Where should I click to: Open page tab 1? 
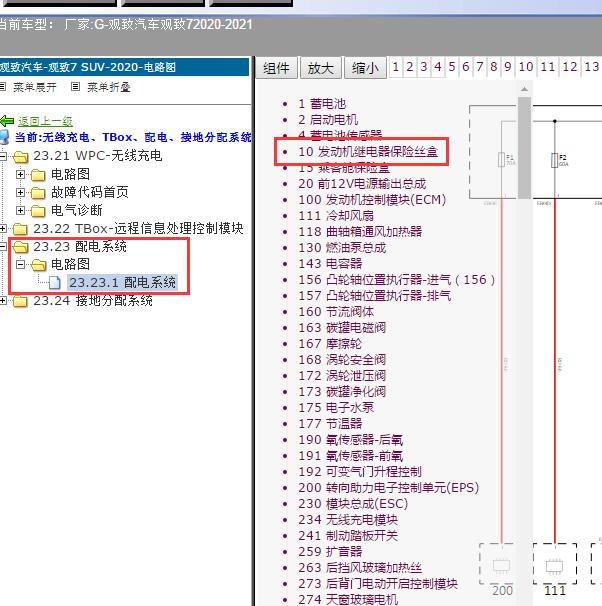tap(396, 67)
